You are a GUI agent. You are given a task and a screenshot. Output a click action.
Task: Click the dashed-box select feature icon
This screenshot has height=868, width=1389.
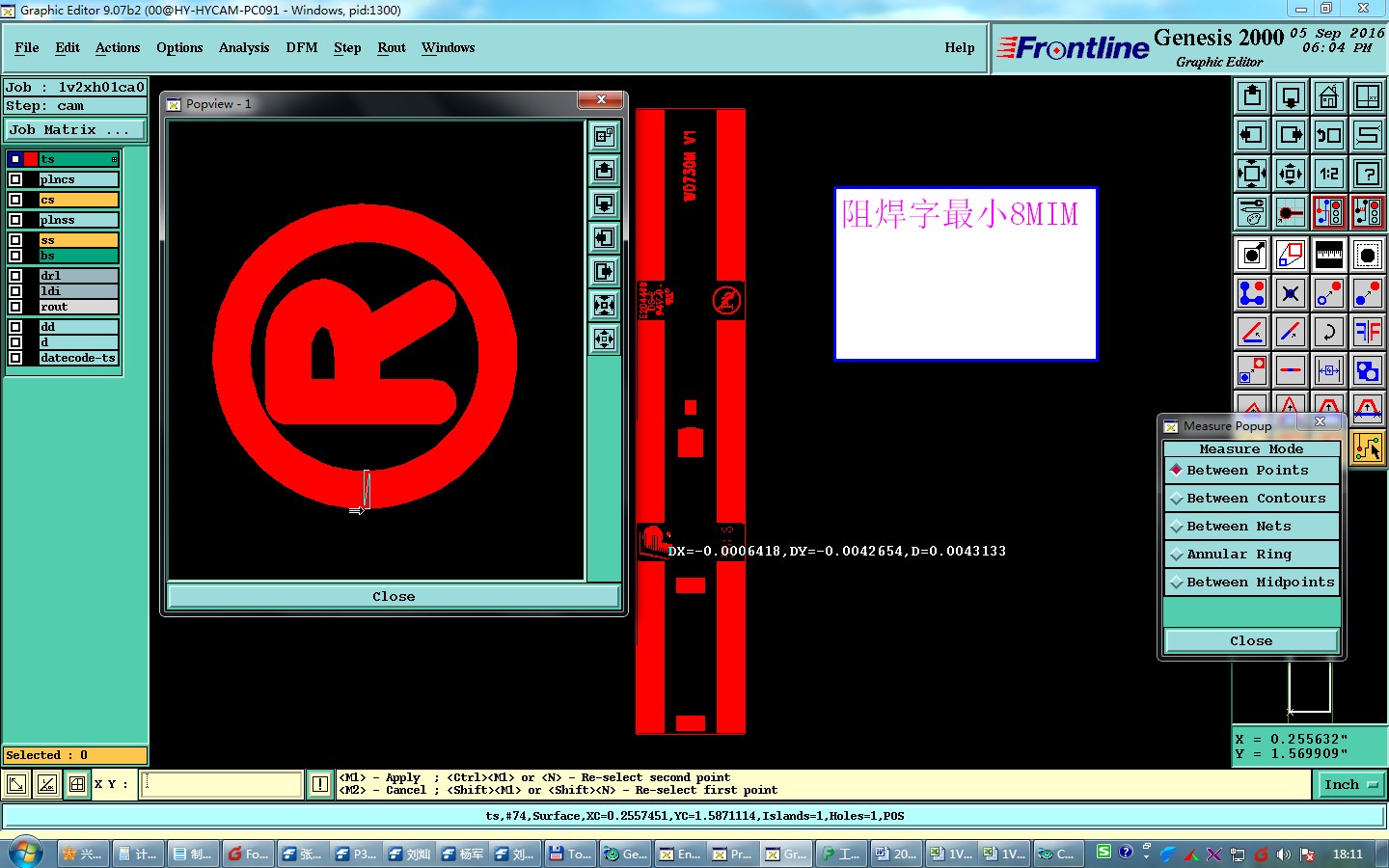[x=1368, y=255]
